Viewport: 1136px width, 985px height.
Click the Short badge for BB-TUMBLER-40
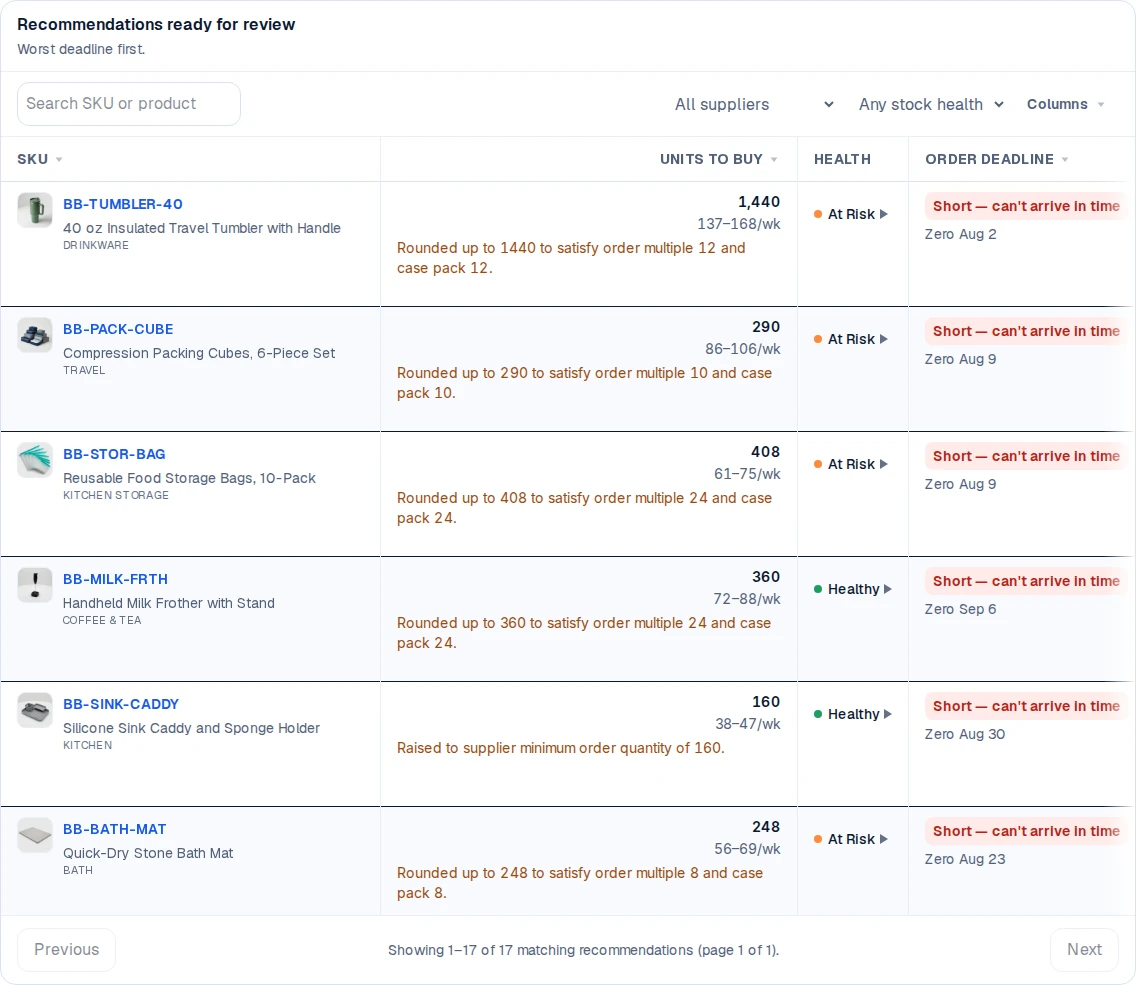[x=1026, y=206]
